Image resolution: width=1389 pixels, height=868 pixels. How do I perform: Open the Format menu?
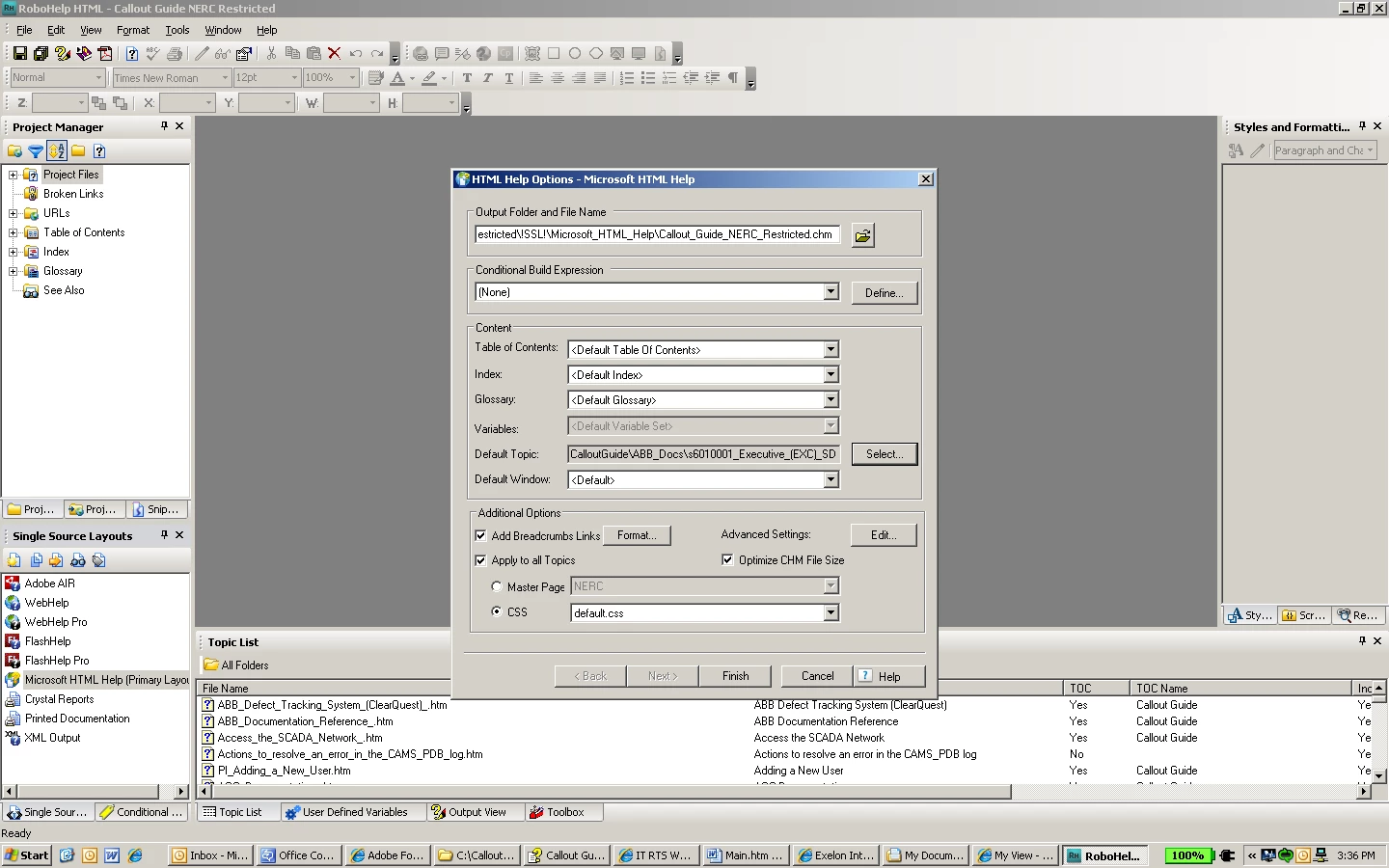pos(133,30)
